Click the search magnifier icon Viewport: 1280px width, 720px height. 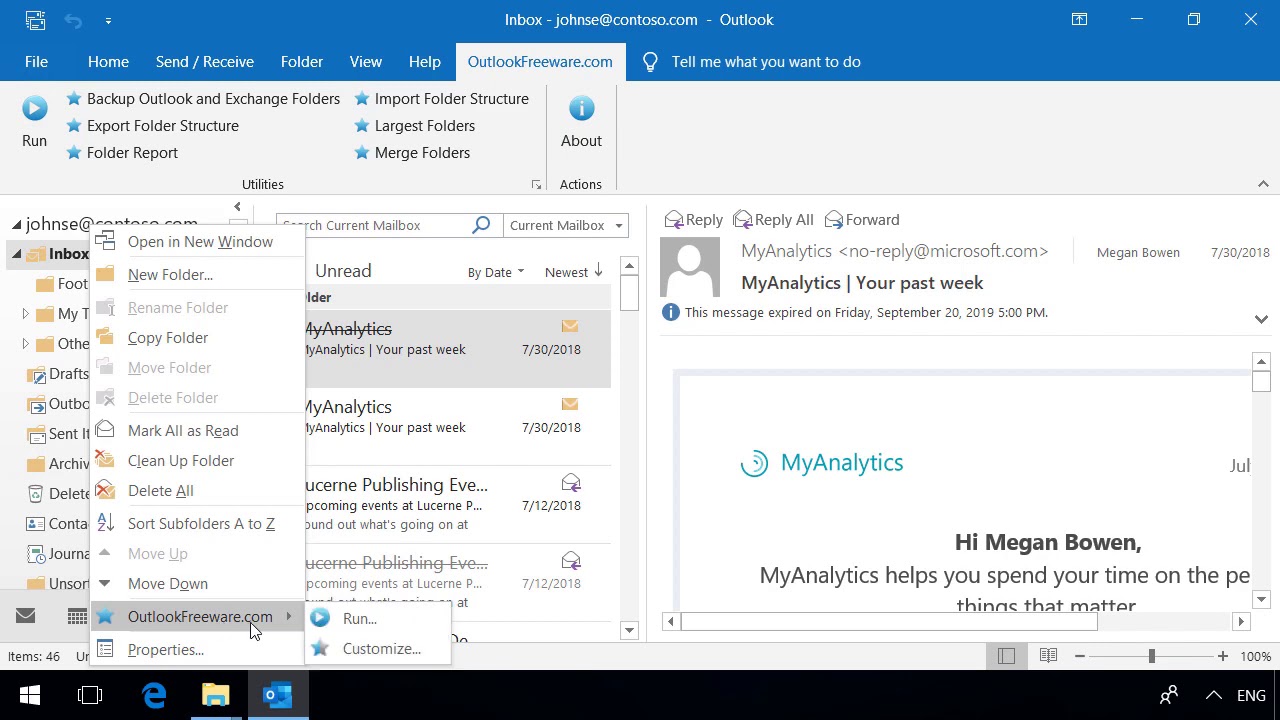click(481, 225)
